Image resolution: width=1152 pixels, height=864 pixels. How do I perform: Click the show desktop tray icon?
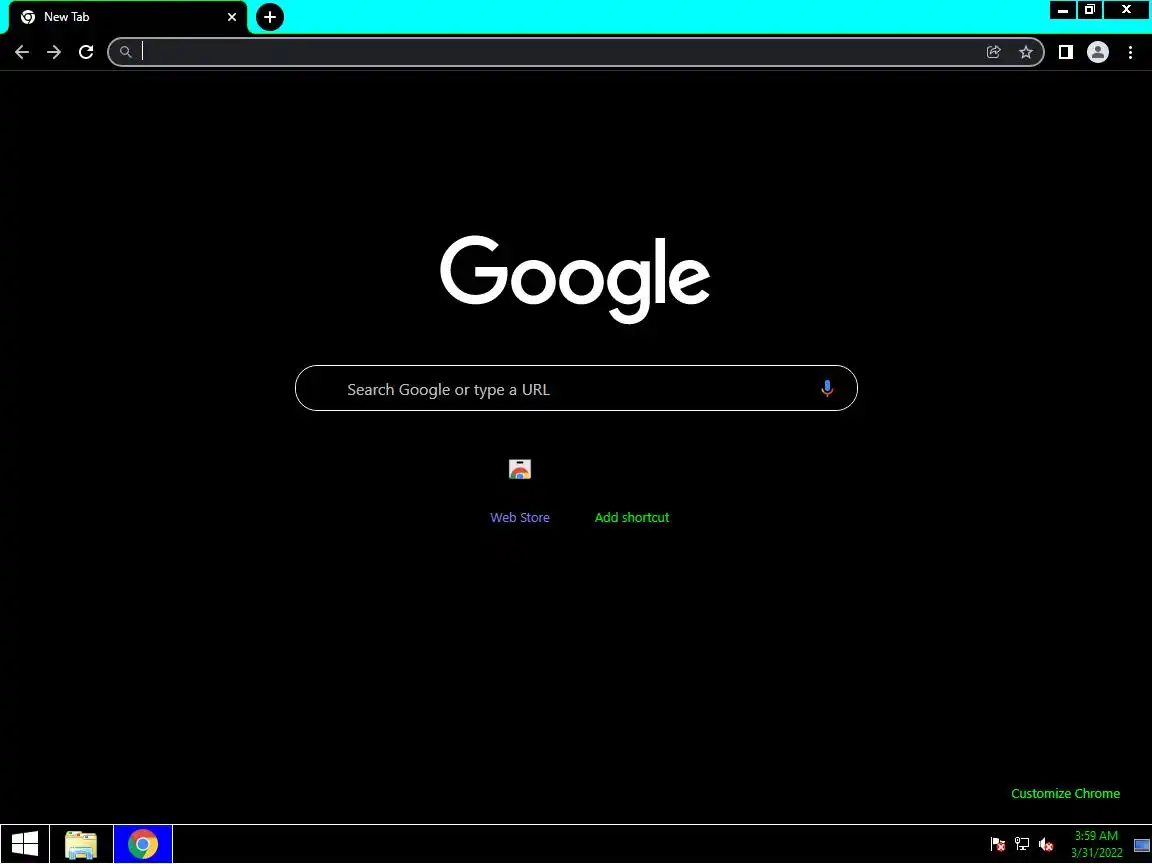coord(1142,845)
